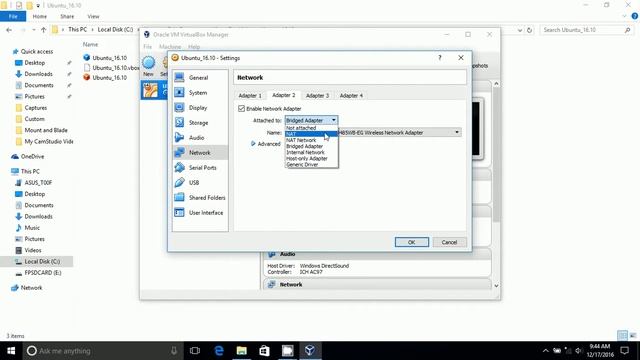Open Display settings category icon

tap(179, 108)
